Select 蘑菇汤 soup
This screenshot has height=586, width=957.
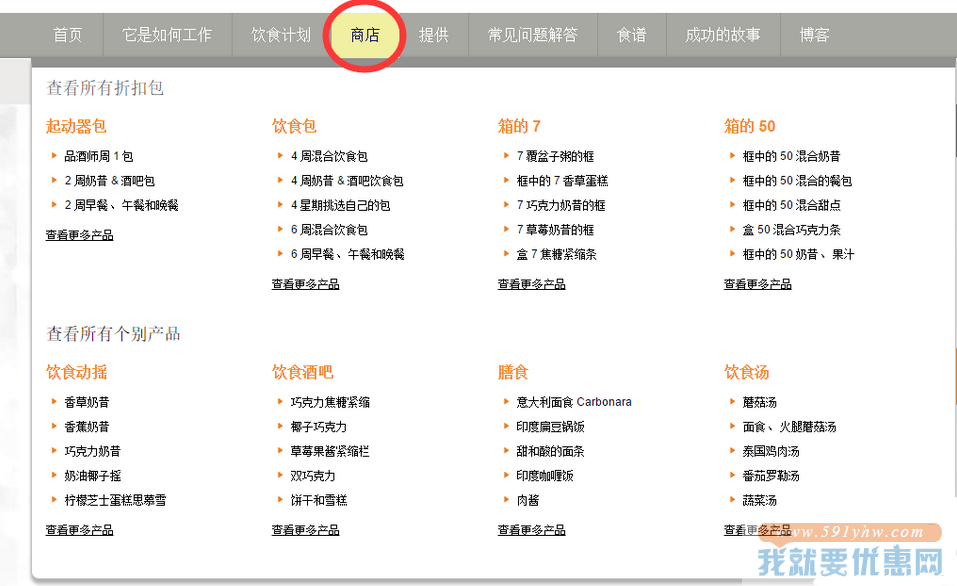[x=759, y=402]
